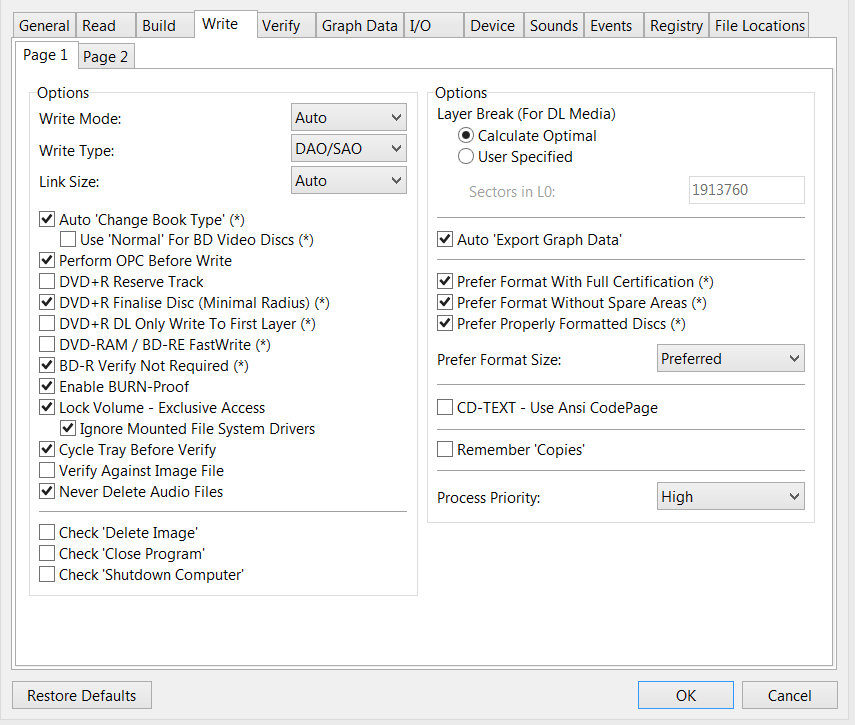
Task: Click the Sectors in L0 field
Action: point(746,191)
